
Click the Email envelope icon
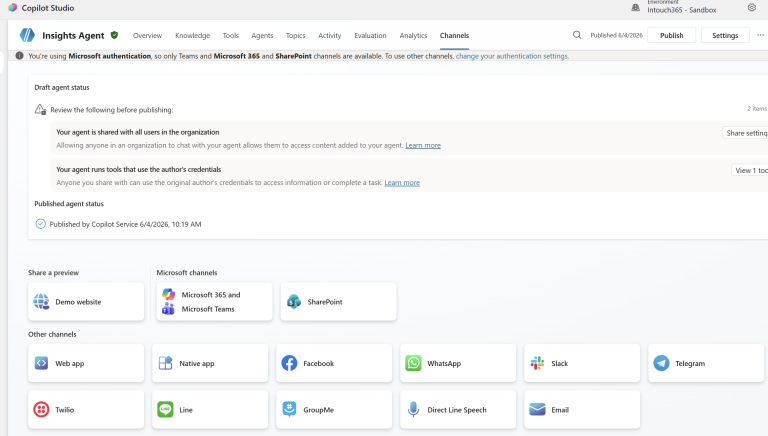click(537, 410)
